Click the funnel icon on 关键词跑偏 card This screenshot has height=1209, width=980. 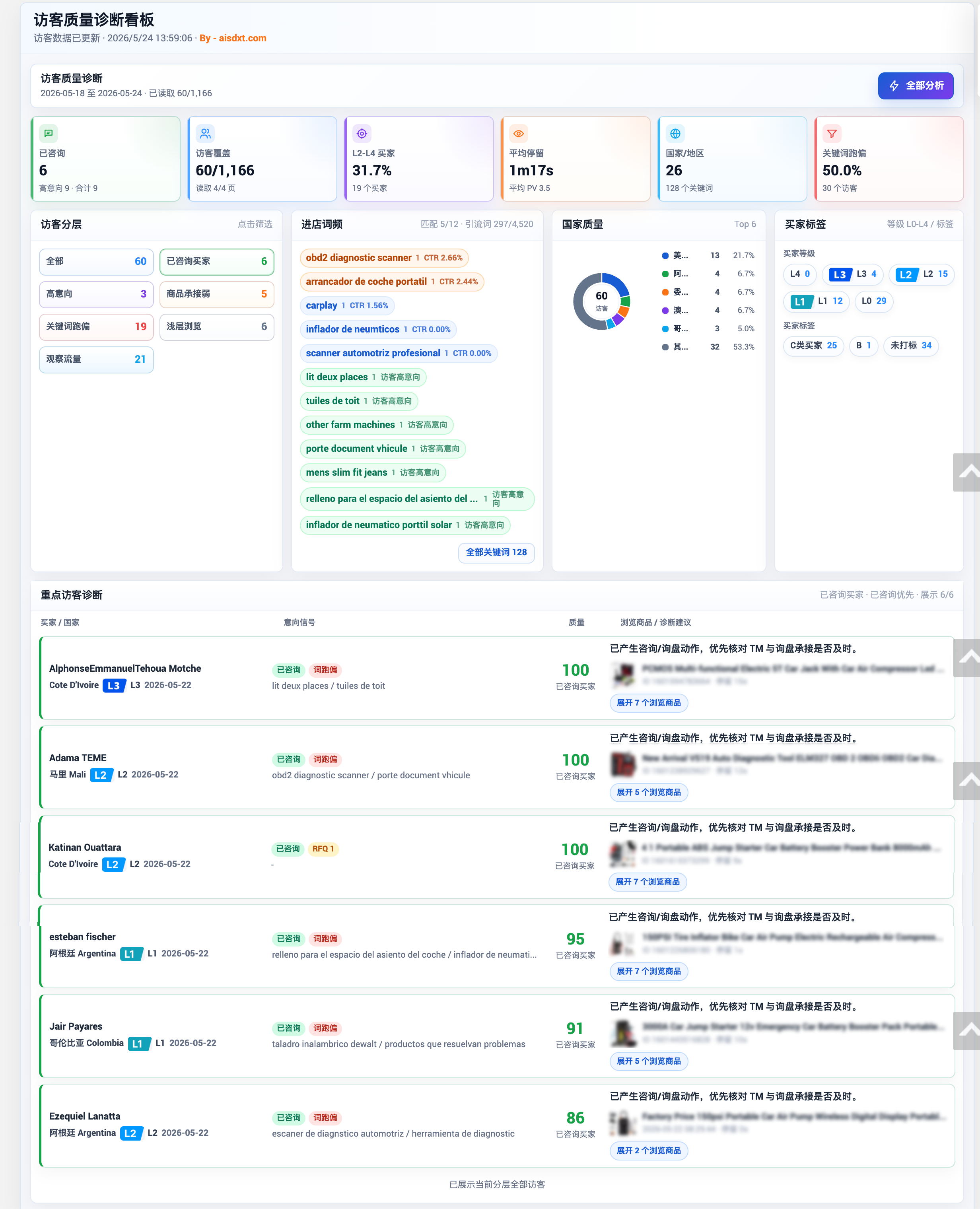(x=832, y=133)
